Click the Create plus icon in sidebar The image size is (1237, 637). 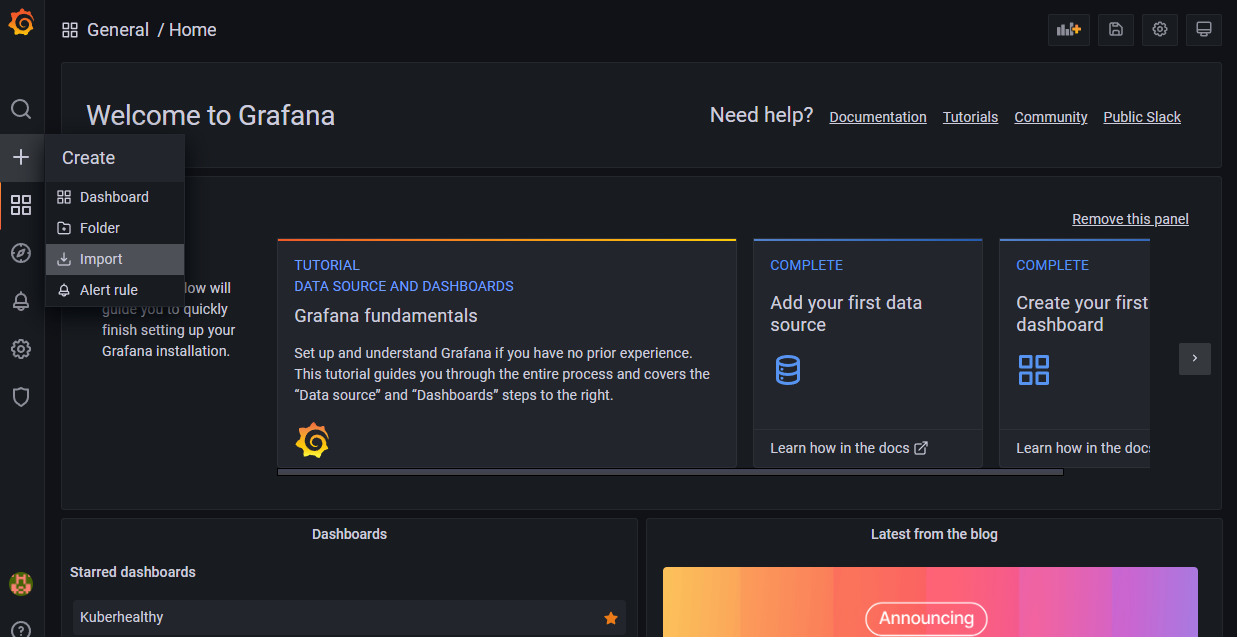point(21,157)
